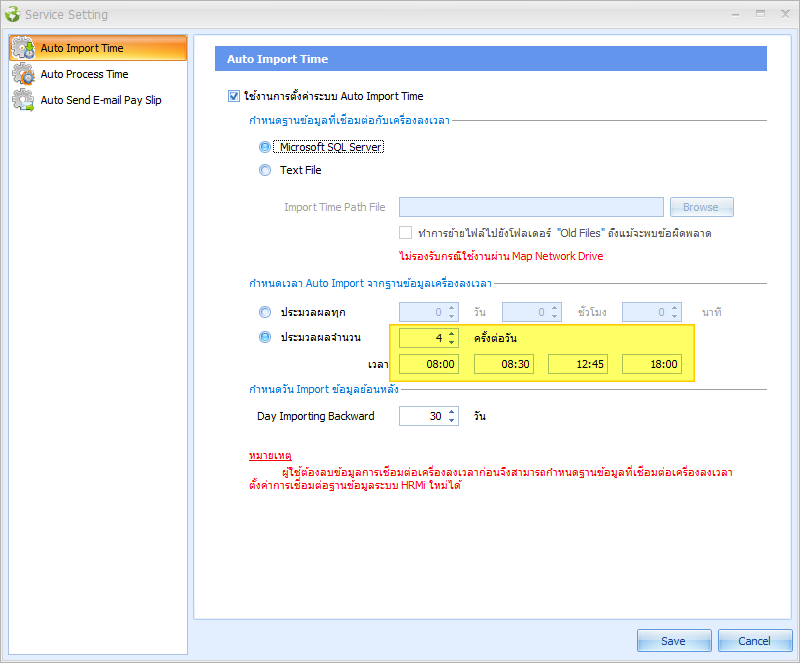The width and height of the screenshot is (800, 663).
Task: Click the 12:45 time field
Action: pos(577,365)
